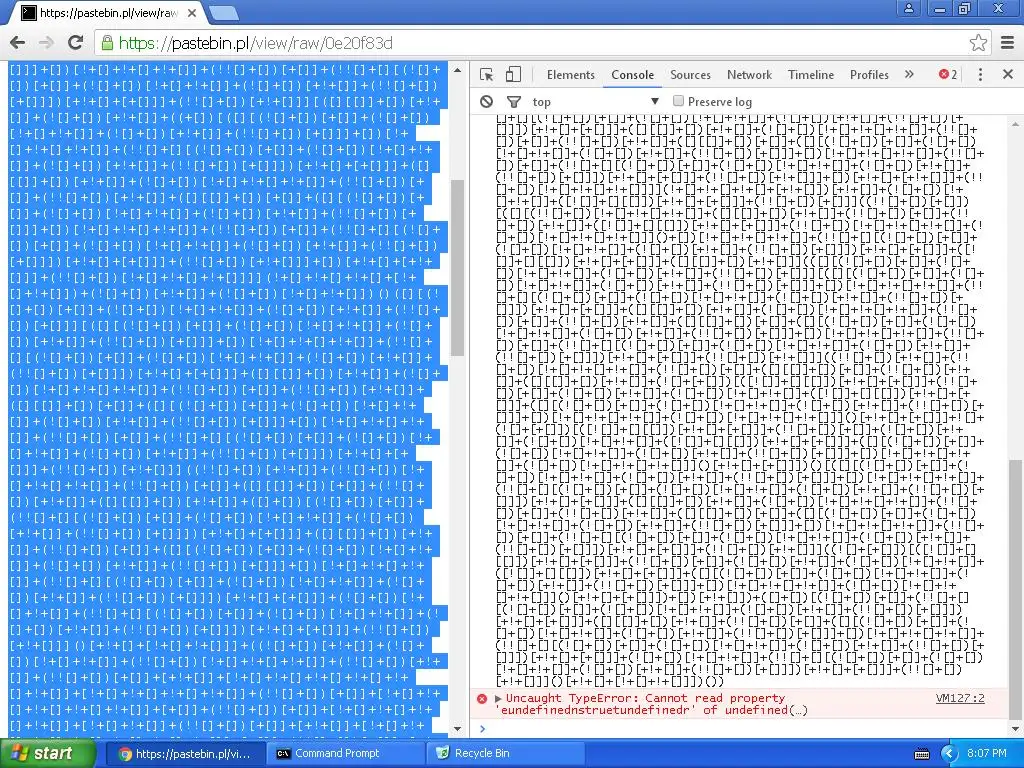This screenshot has width=1024, height=768.
Task: Open the Chrome user profile button
Action: [908, 8]
